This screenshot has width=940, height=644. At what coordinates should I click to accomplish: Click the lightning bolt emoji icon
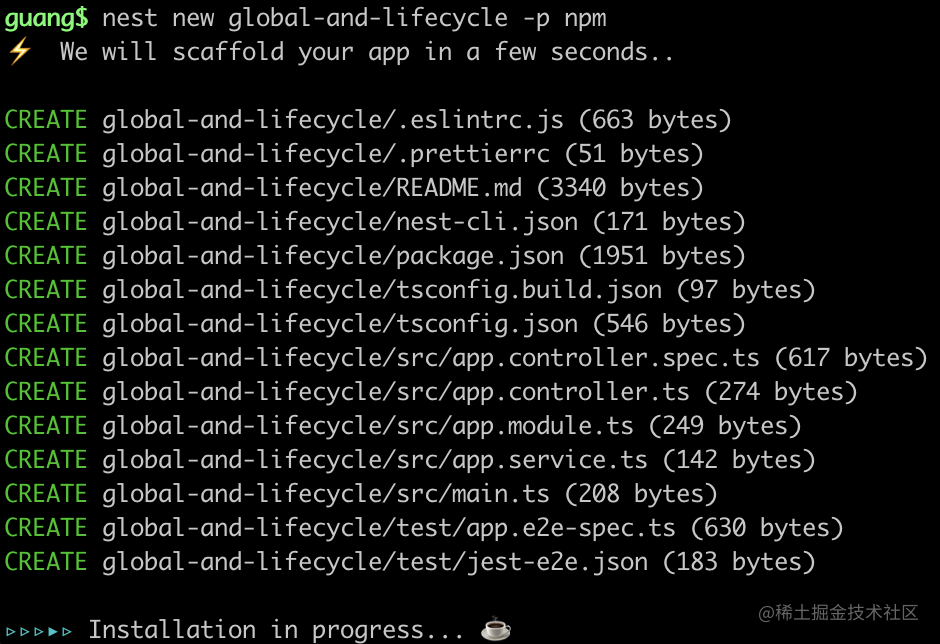tap(19, 52)
